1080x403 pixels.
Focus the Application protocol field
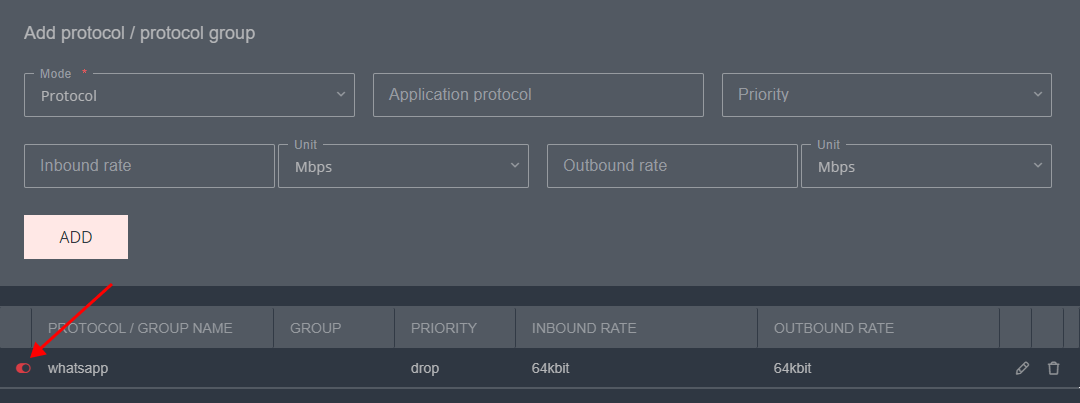pos(538,95)
